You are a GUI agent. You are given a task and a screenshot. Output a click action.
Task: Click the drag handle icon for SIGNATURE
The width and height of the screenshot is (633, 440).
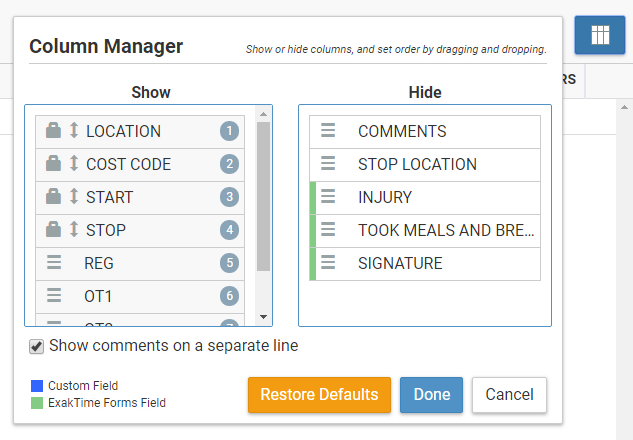point(328,263)
